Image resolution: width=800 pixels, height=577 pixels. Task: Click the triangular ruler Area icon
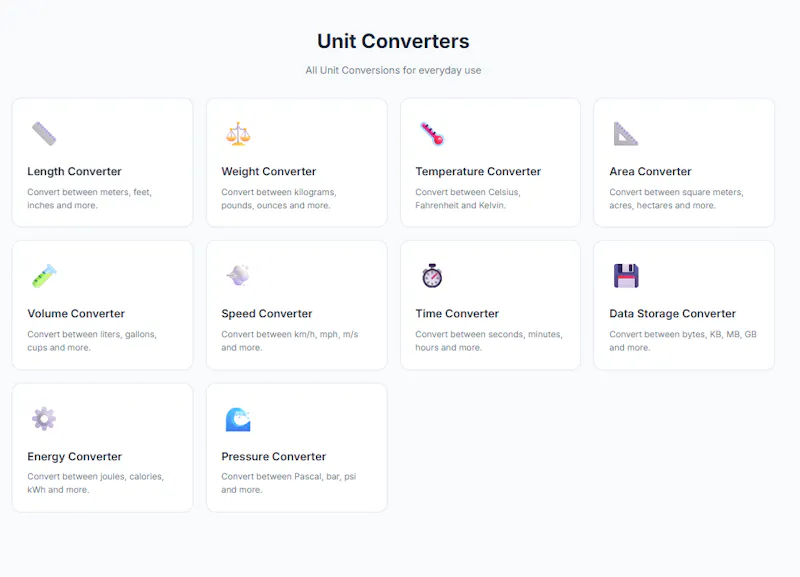click(626, 134)
